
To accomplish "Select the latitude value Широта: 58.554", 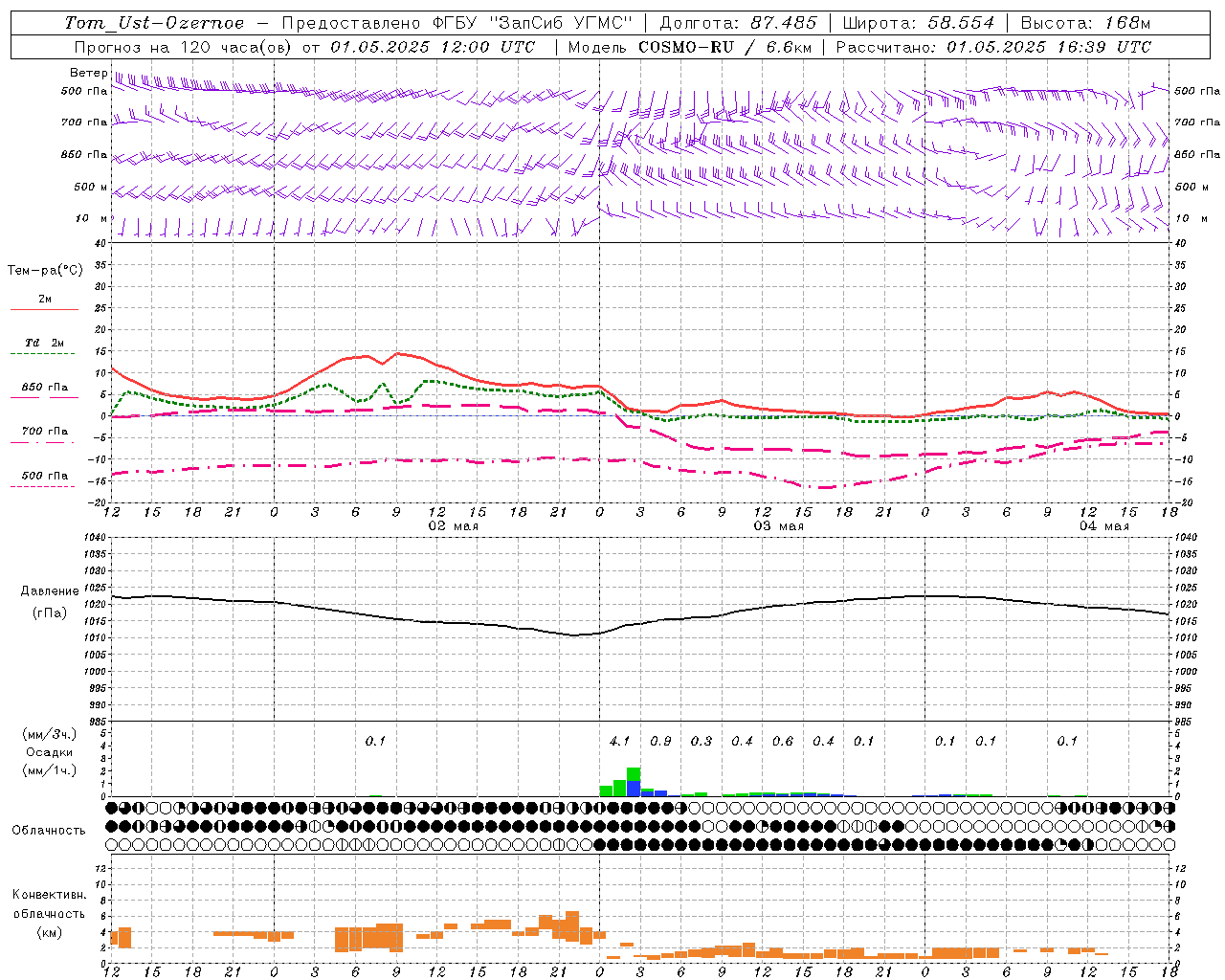I will pos(918,23).
